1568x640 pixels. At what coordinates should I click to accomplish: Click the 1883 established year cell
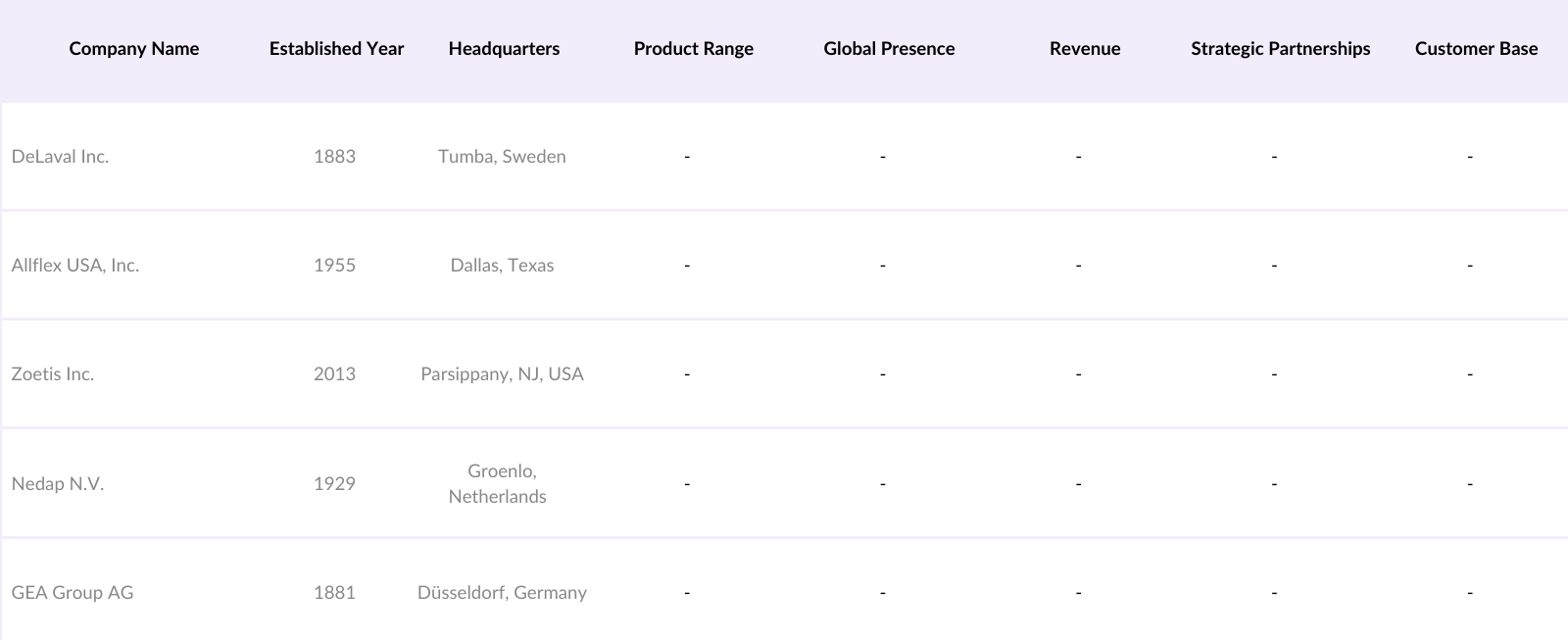click(334, 157)
